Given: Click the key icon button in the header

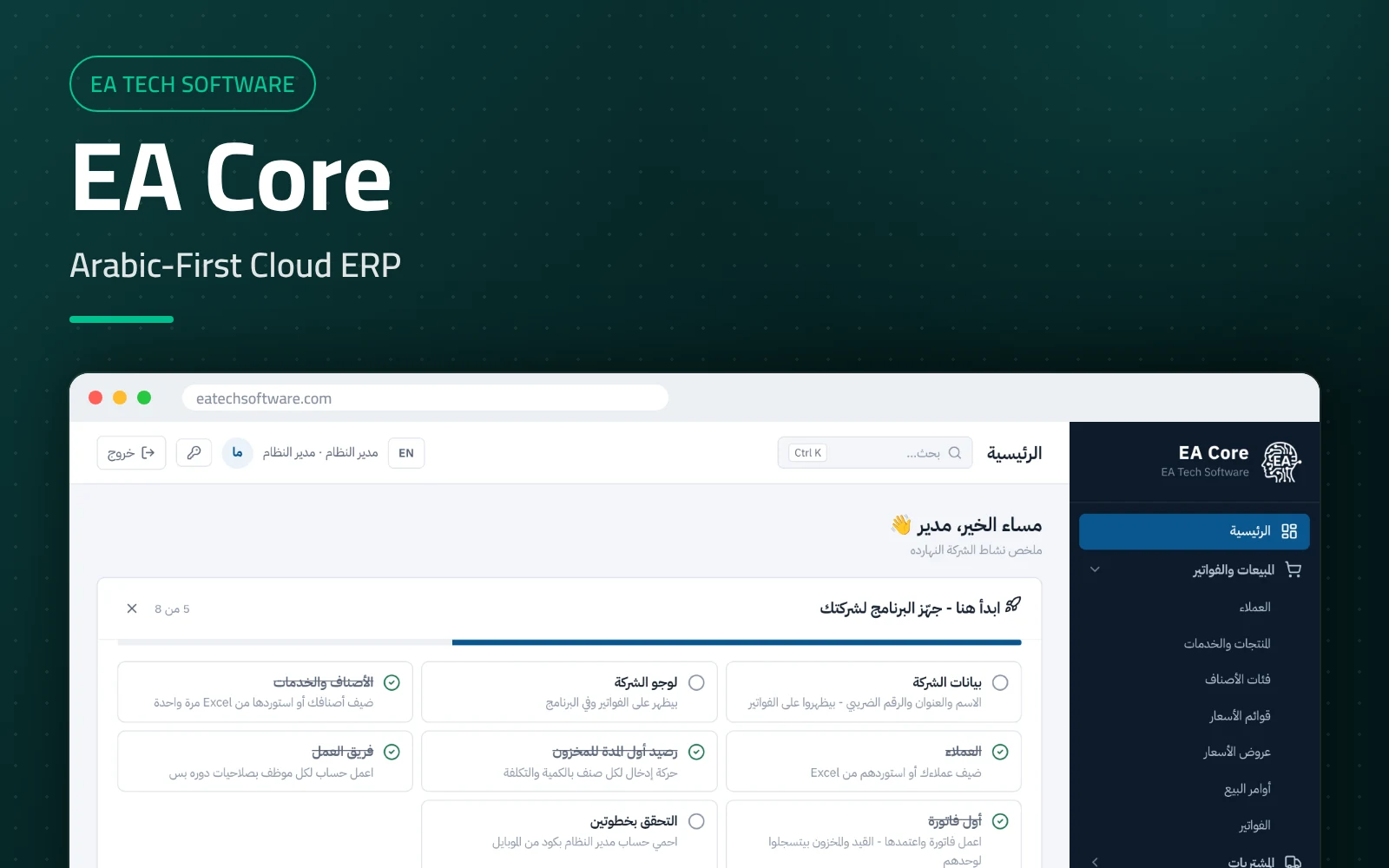Looking at the screenshot, I should click(194, 452).
